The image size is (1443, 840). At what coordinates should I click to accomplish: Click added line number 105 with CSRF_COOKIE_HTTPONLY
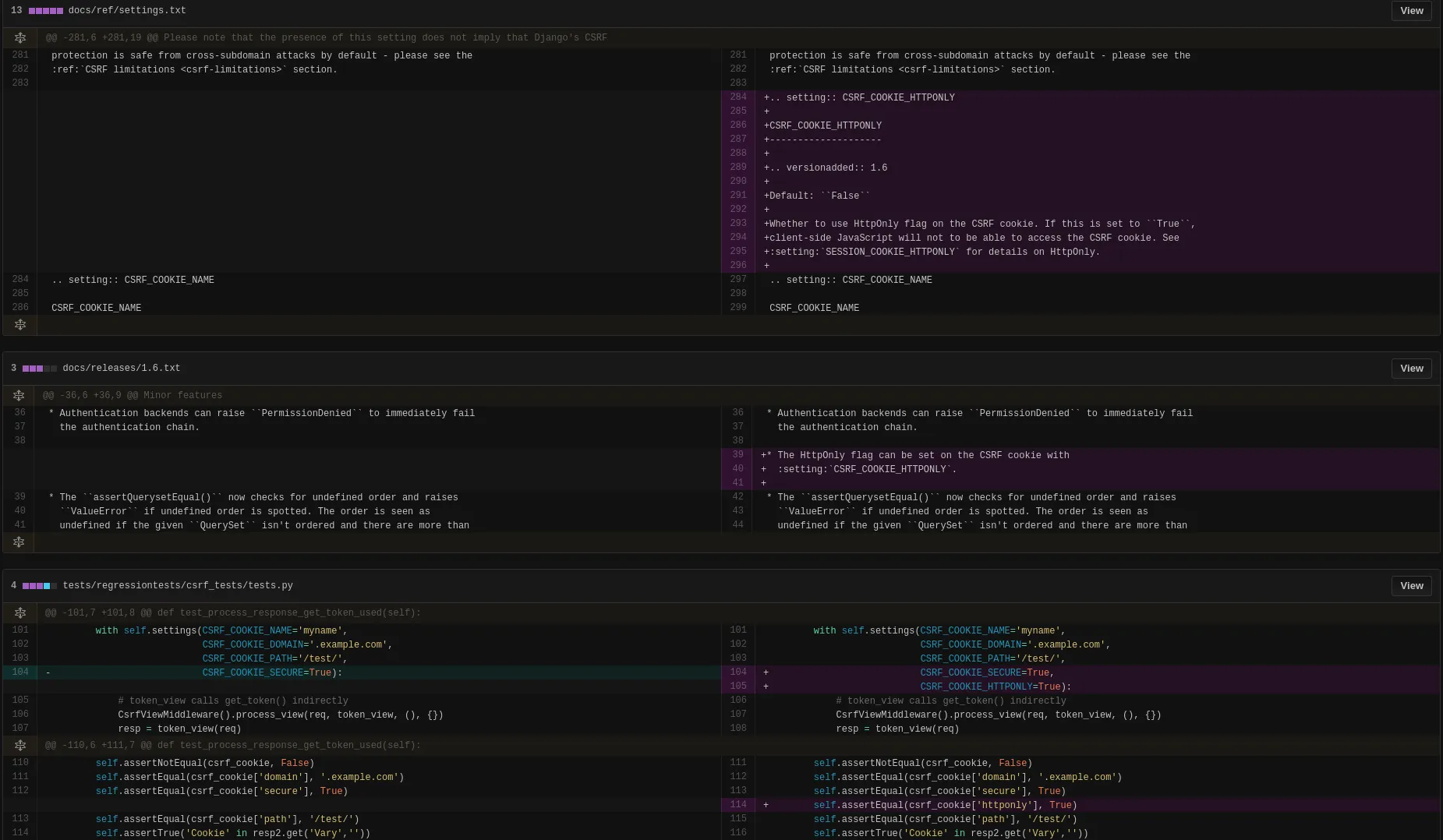pos(737,686)
